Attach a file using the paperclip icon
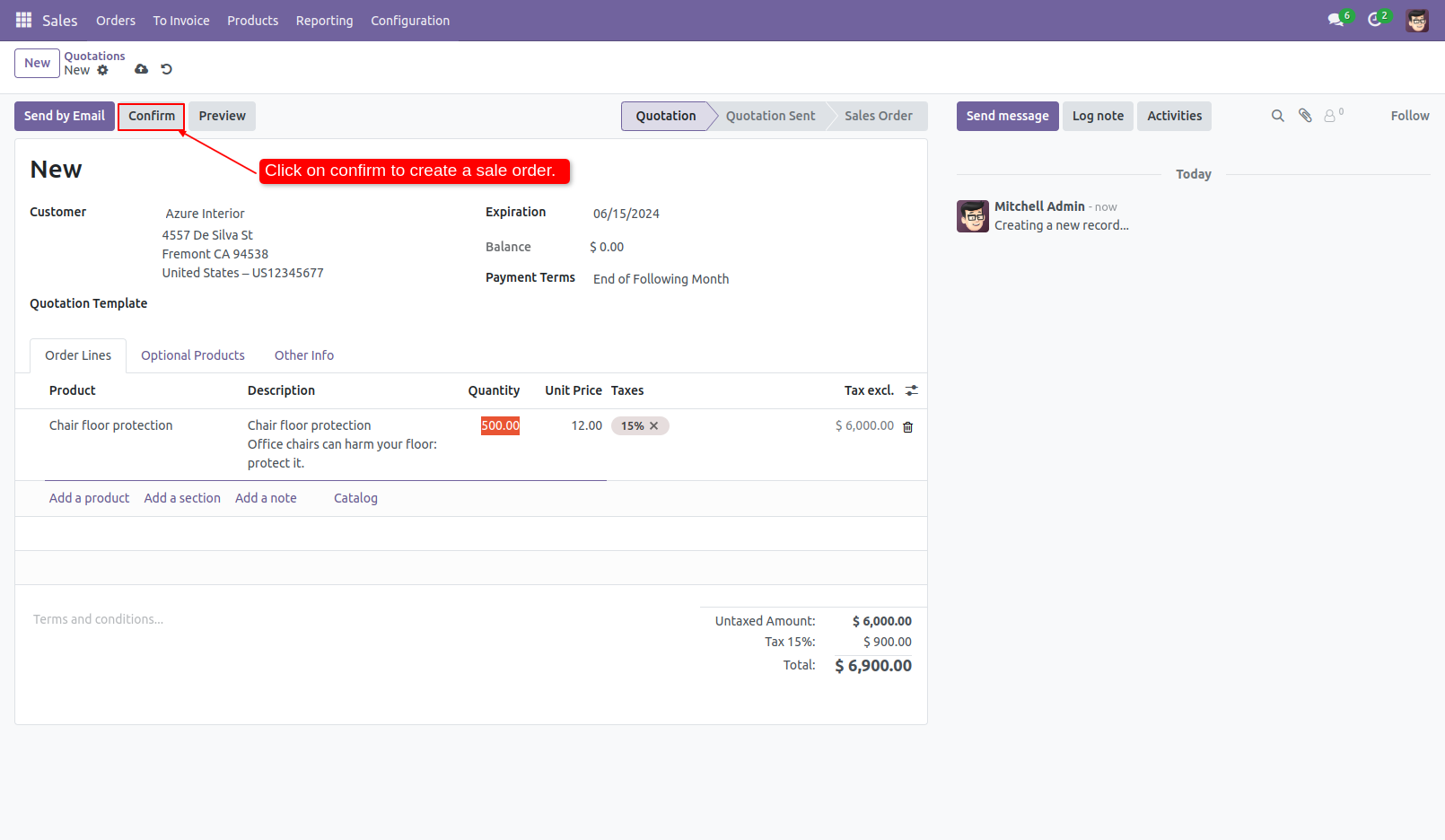The height and width of the screenshot is (840, 1445). click(1304, 115)
